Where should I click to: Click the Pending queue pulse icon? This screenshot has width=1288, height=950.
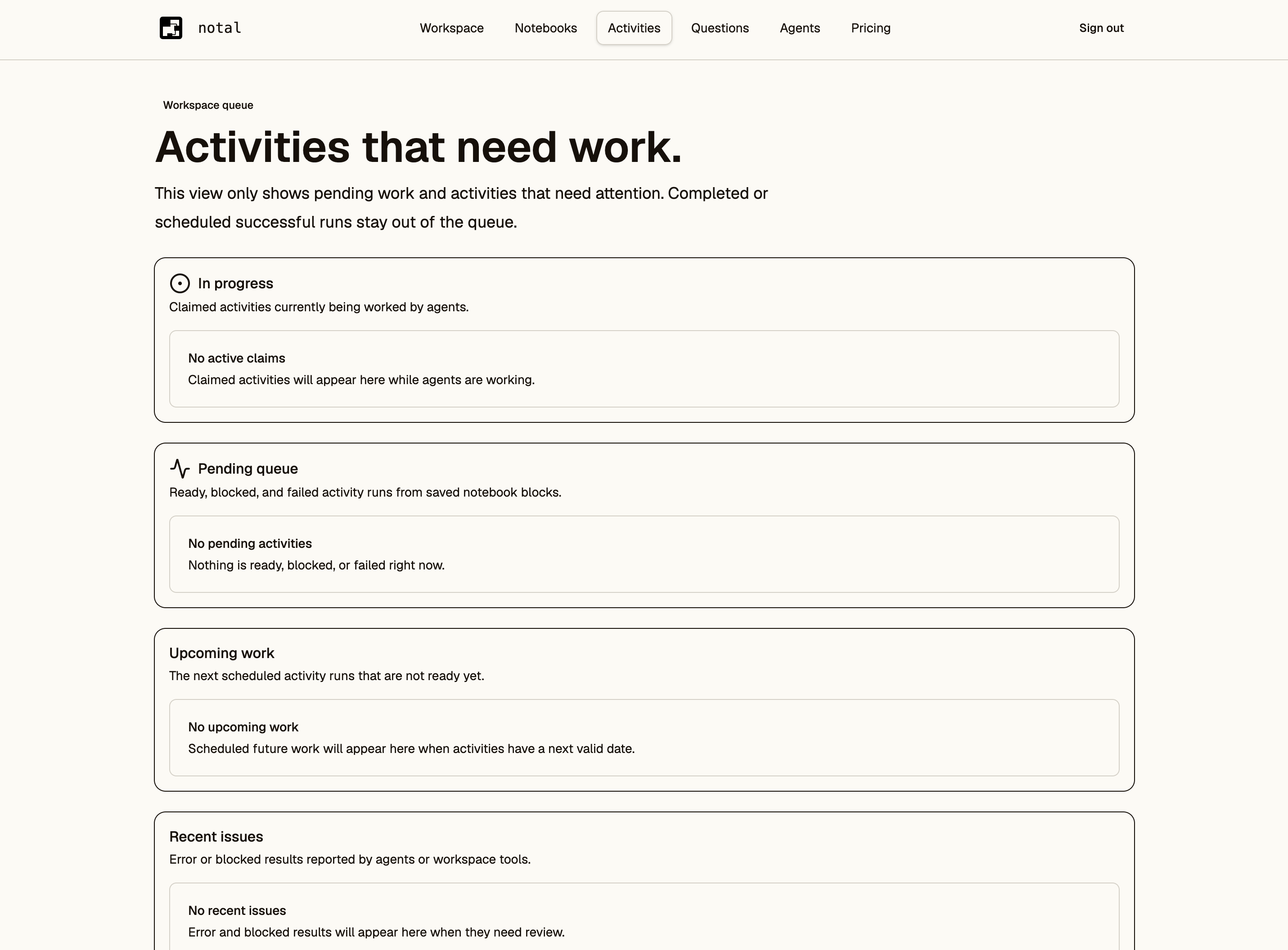point(180,469)
